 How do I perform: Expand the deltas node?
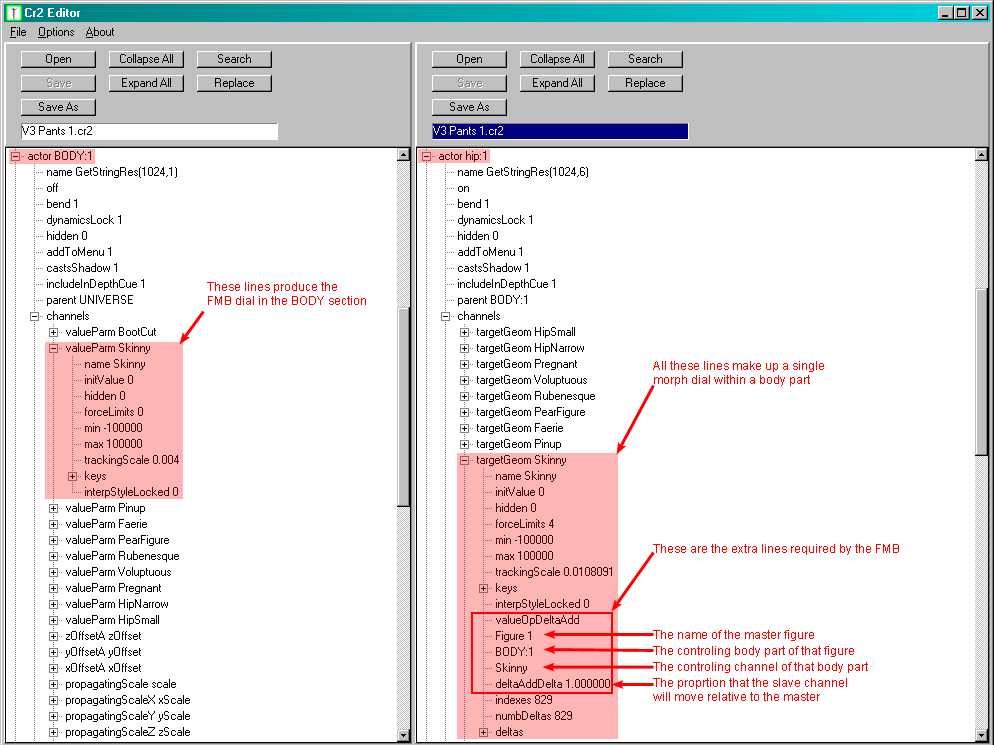point(483,732)
